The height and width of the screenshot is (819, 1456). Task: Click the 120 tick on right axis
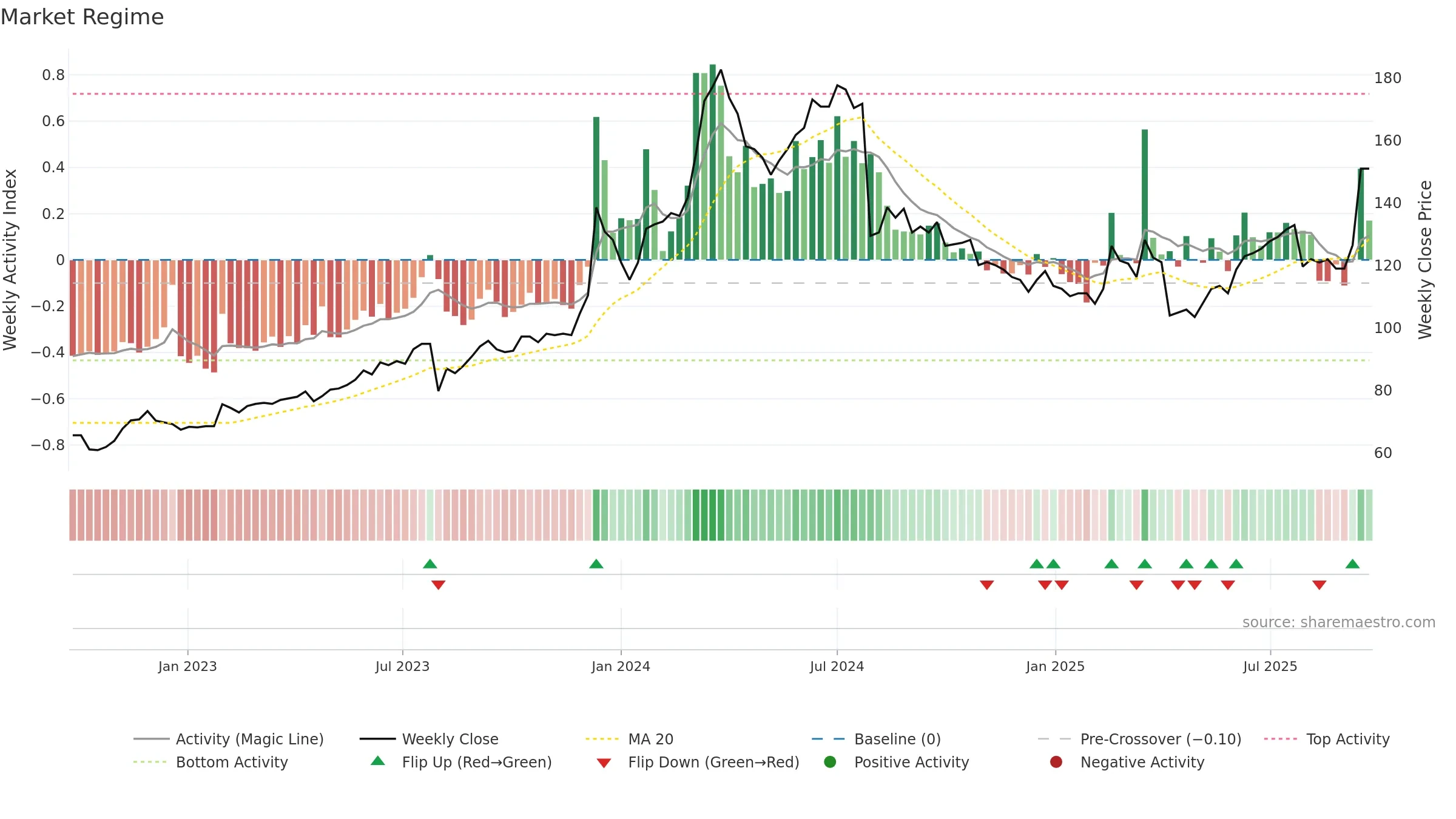tap(1388, 266)
